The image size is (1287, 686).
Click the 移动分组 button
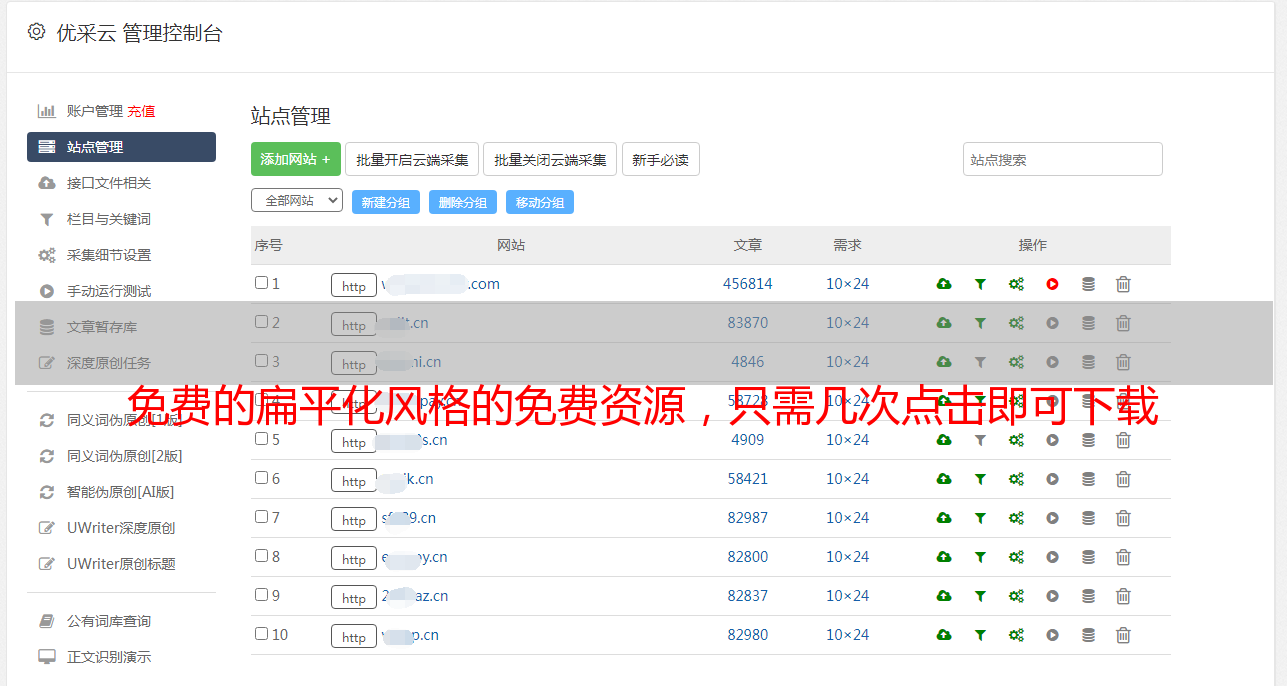(540, 202)
